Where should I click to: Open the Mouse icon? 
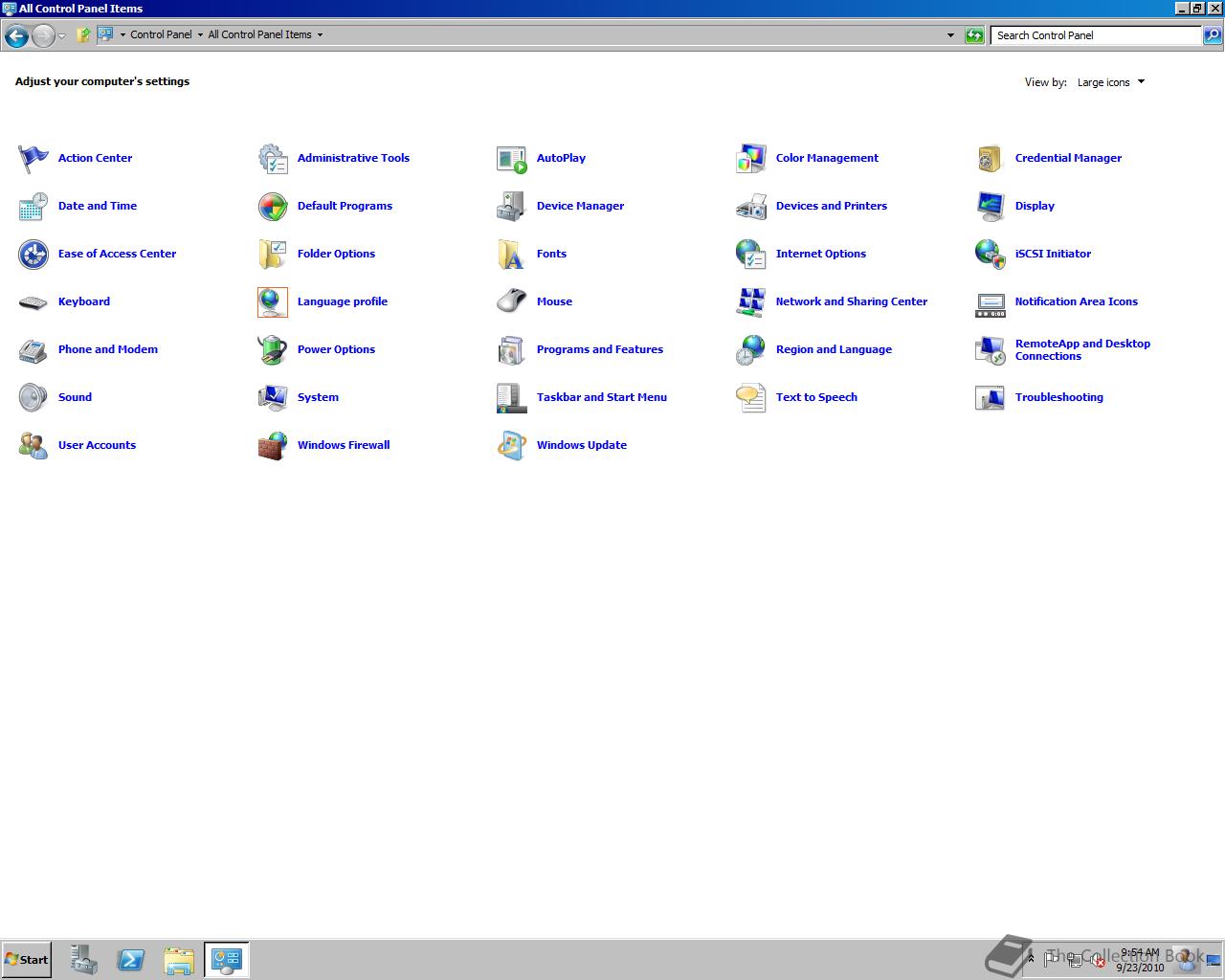[512, 302]
